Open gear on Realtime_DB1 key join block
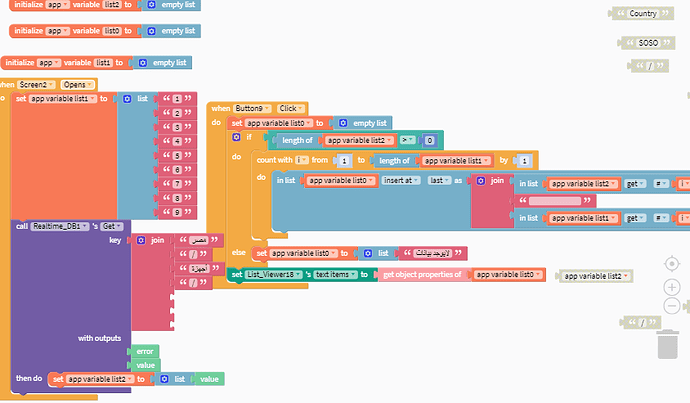 click(141, 240)
